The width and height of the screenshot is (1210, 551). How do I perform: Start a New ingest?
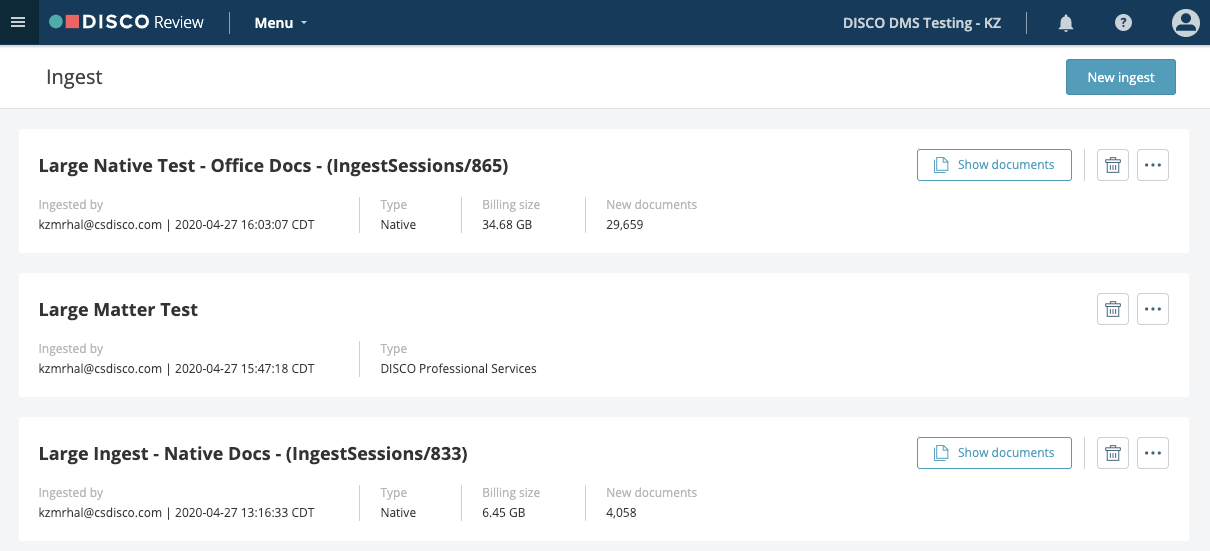pos(1121,77)
